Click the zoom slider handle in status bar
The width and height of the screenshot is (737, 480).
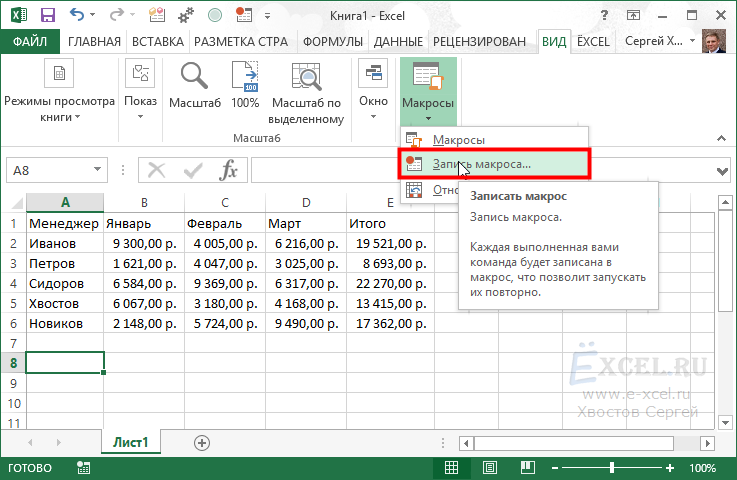[612, 468]
